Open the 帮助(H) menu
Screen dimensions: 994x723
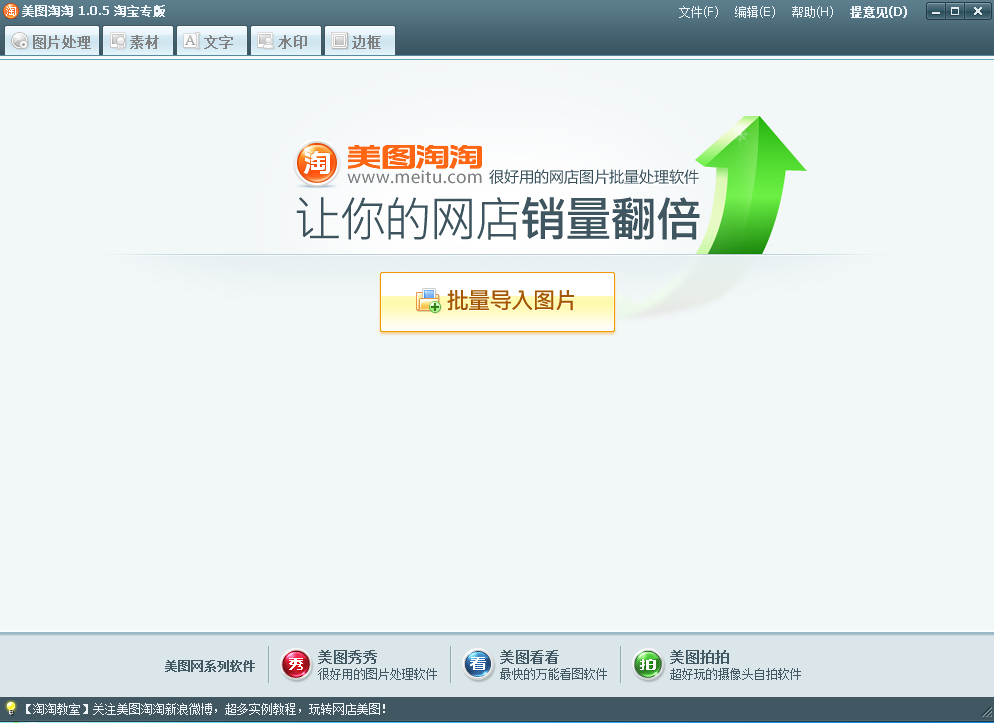click(812, 12)
